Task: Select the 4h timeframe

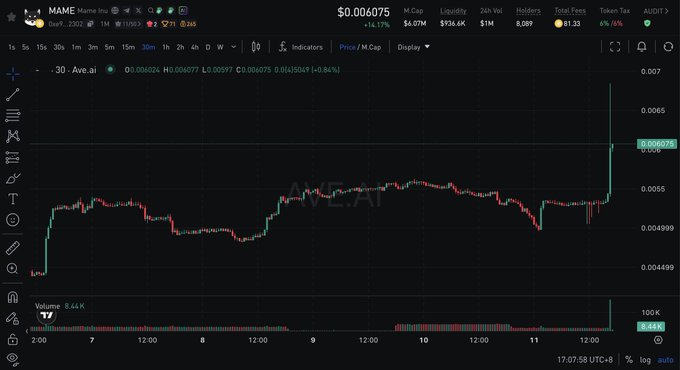Action: click(195, 47)
